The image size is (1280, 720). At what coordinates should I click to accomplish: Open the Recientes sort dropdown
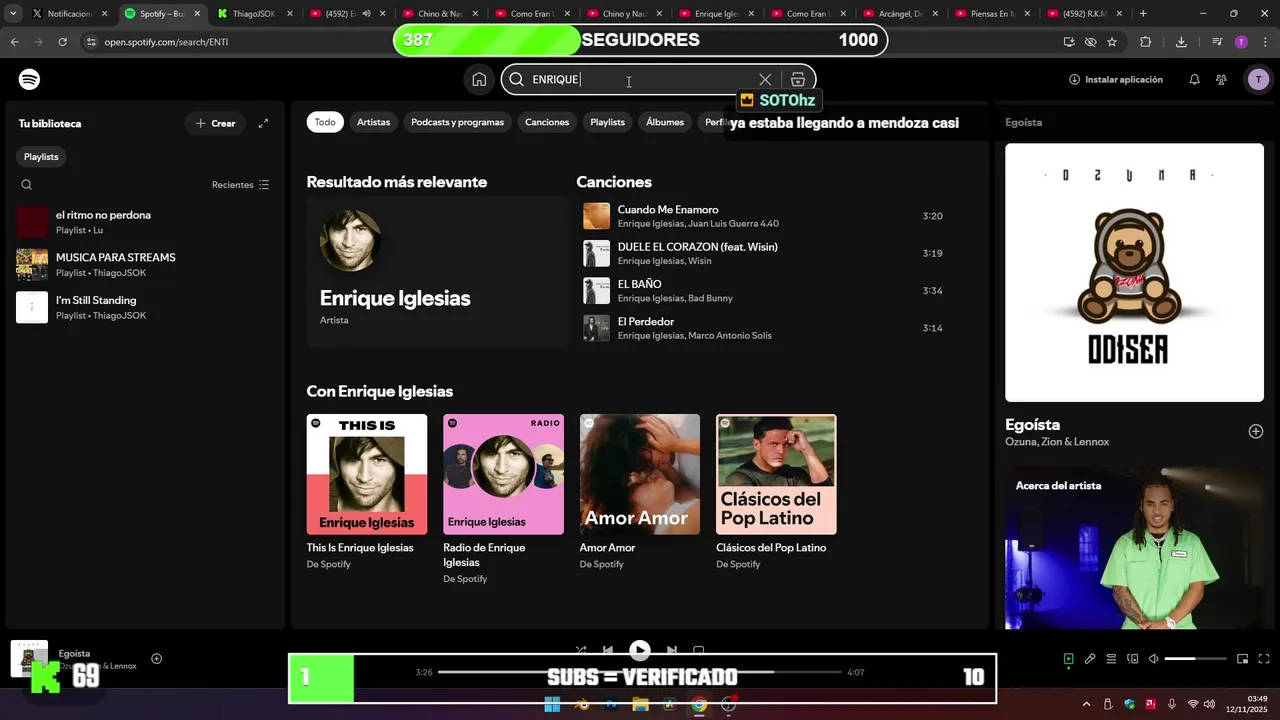pos(240,185)
